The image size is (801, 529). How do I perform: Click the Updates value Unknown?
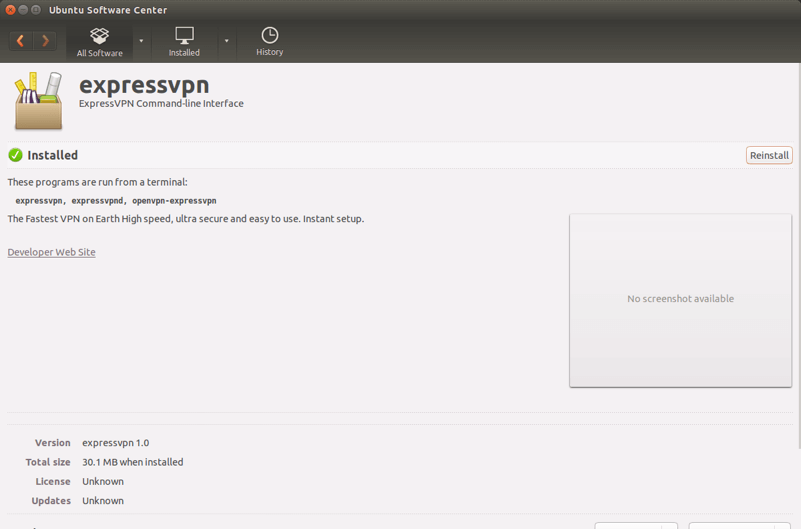pos(103,501)
